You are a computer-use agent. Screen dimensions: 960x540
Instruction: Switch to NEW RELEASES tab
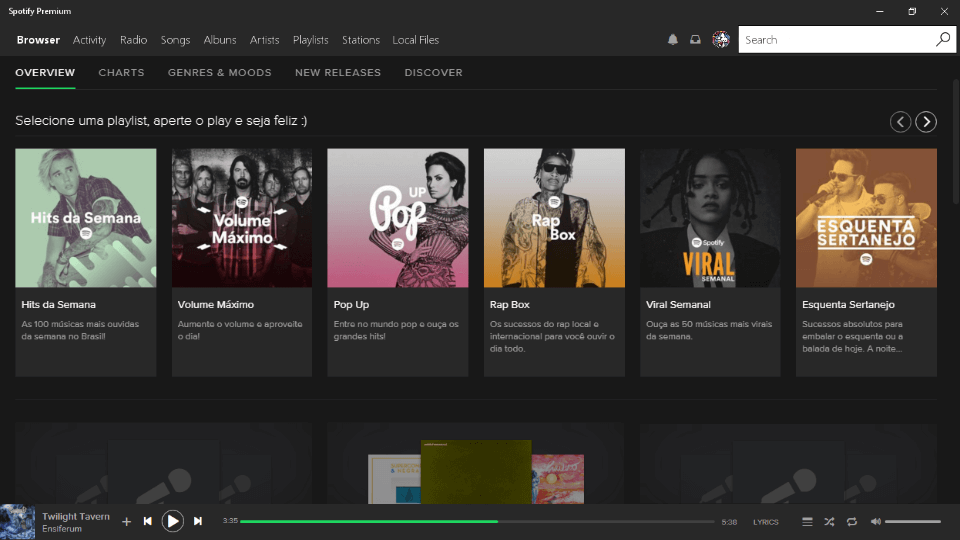click(x=338, y=73)
